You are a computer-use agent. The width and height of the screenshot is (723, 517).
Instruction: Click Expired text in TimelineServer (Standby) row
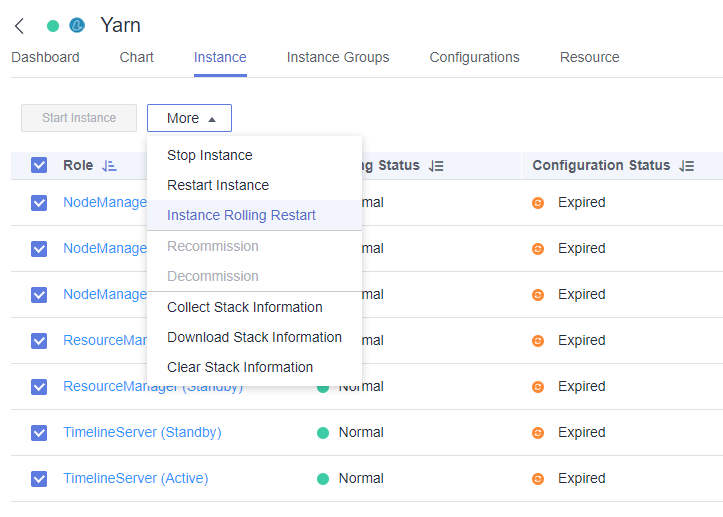point(581,433)
